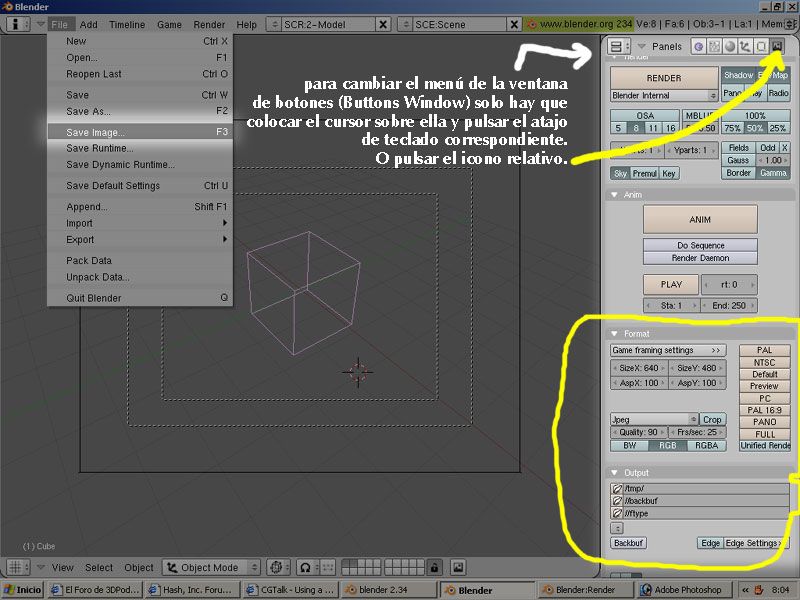Open the SCR:2-Model screen selector dropdown

tap(274, 24)
